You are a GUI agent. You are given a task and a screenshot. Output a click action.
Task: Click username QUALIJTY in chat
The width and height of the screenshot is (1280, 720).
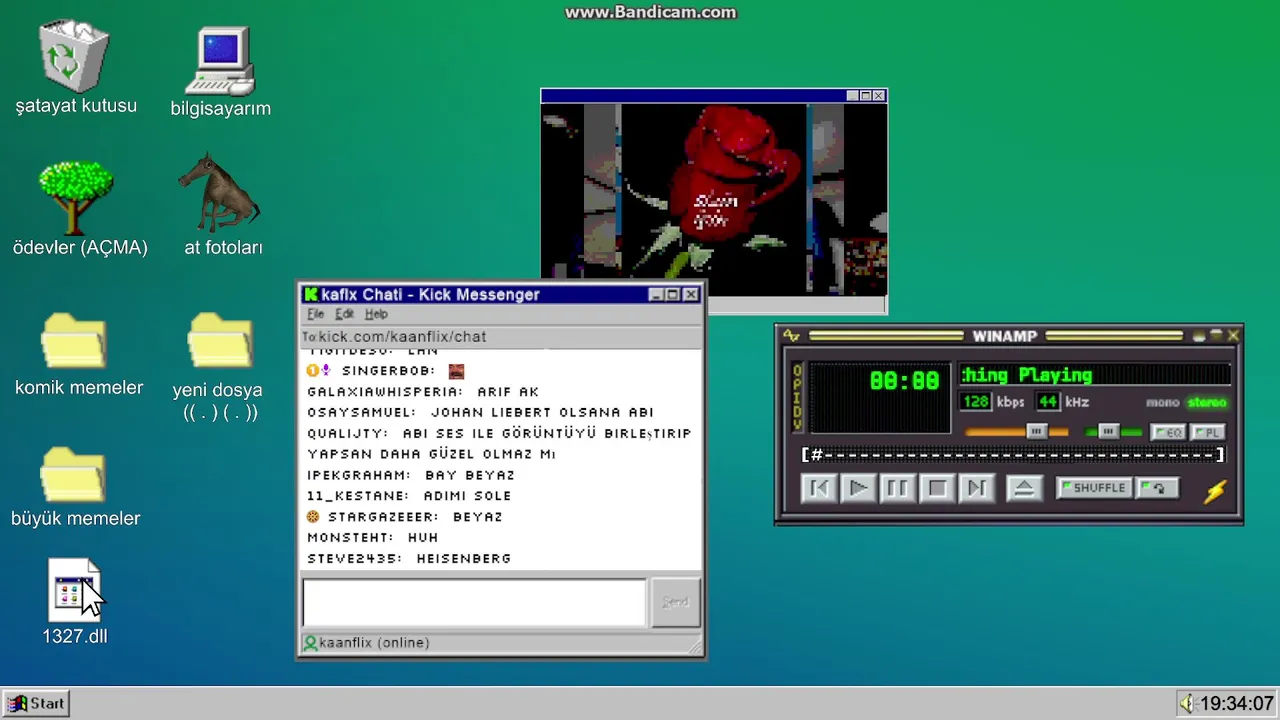click(x=347, y=434)
